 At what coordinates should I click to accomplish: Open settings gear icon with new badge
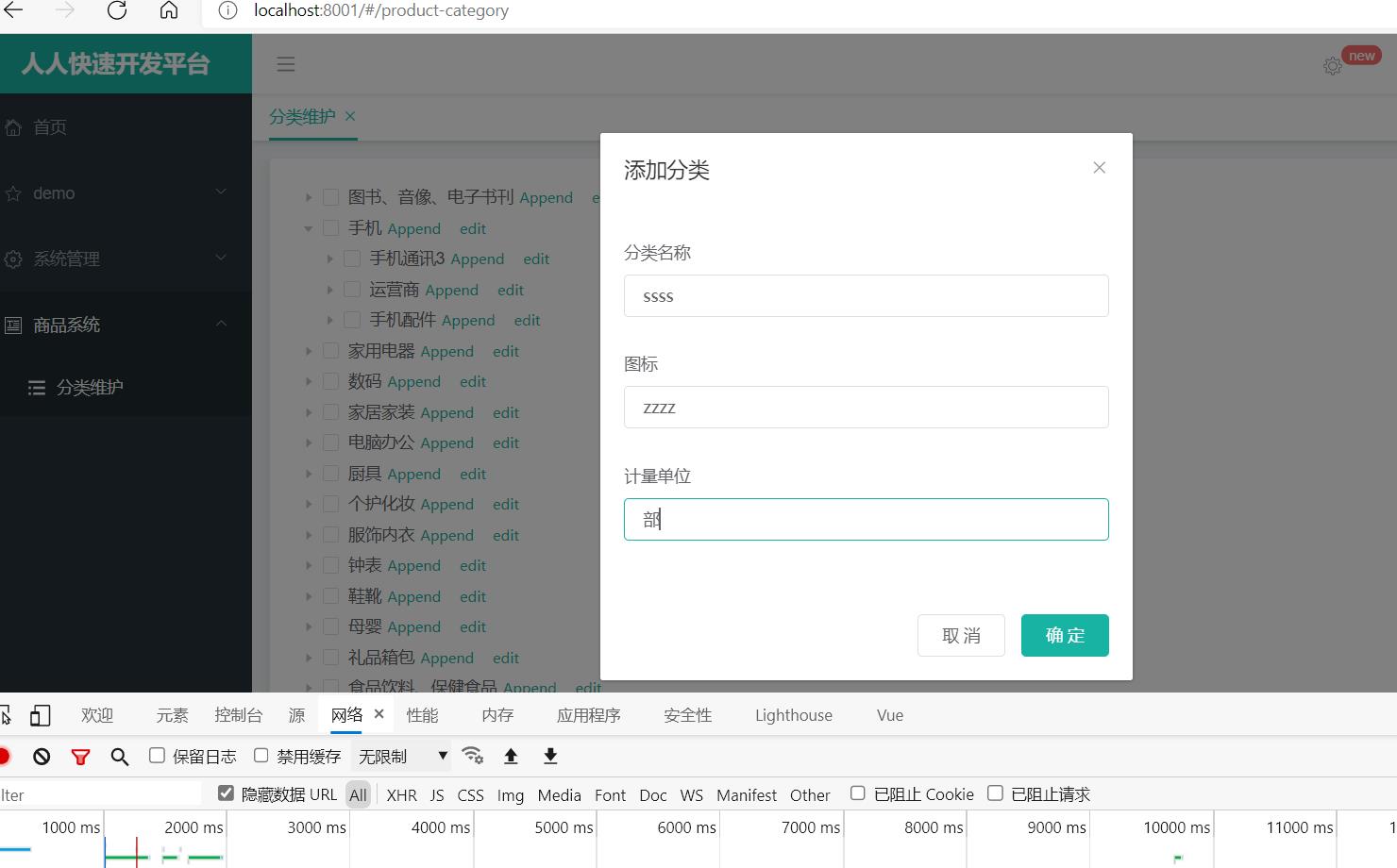click(x=1333, y=66)
